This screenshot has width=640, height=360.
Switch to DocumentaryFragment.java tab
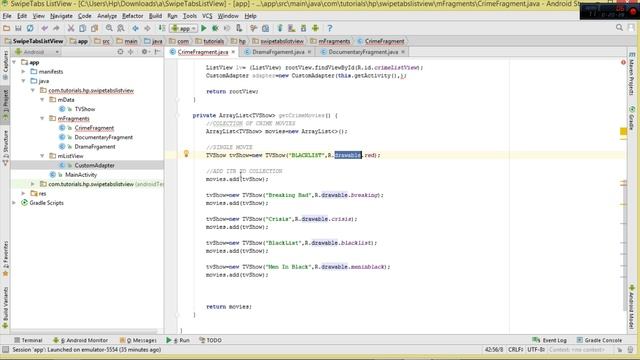pos(363,52)
